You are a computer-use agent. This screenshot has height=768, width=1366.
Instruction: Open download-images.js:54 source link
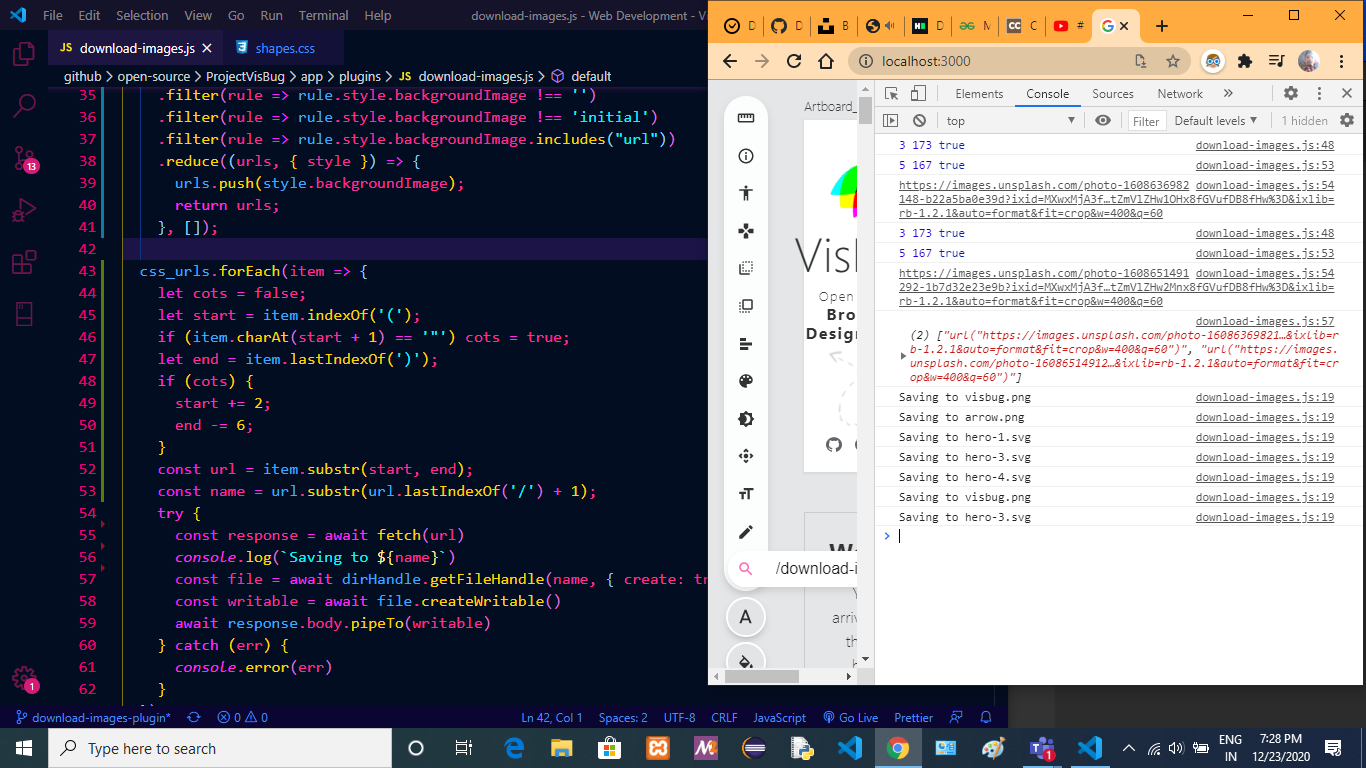tap(1265, 185)
